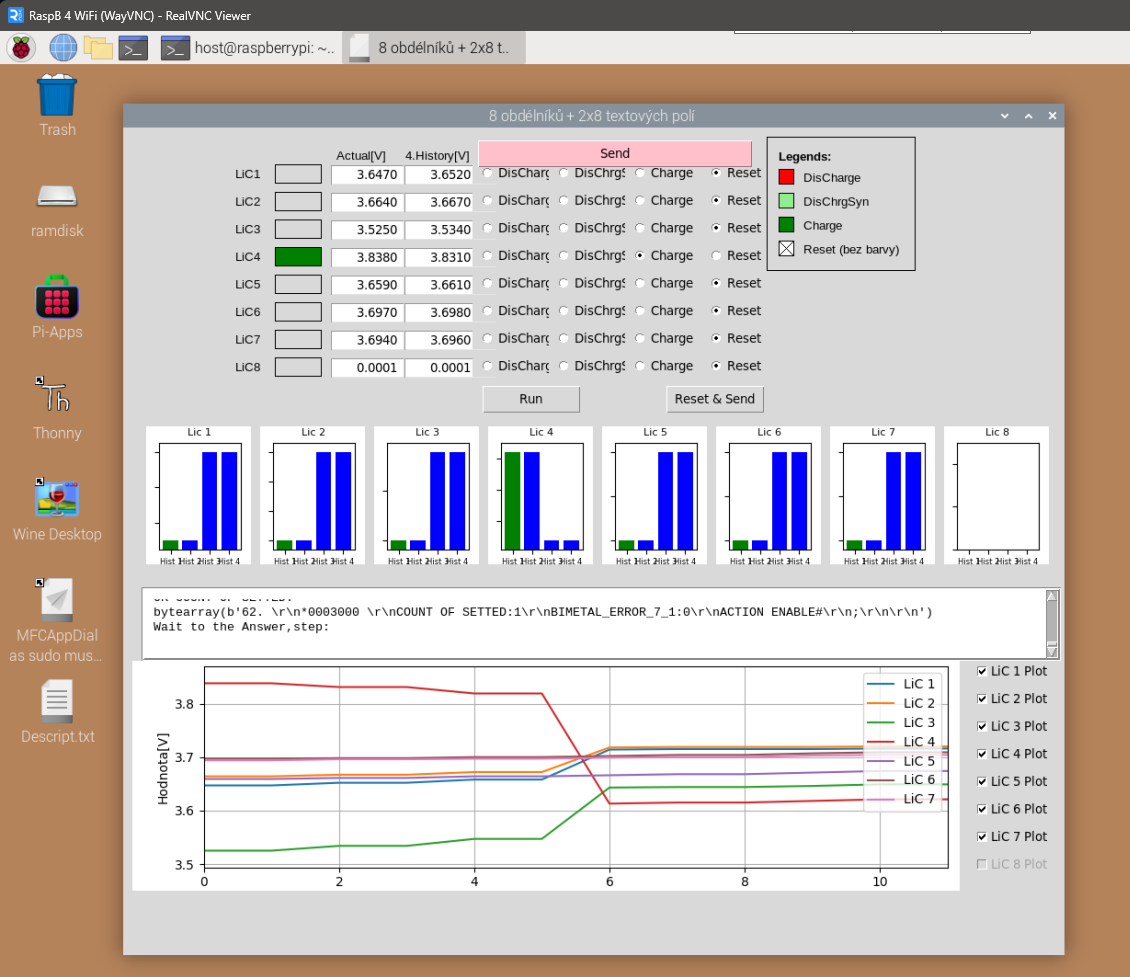Disable the LiC 7 Plot visibility checkbox
The image size is (1130, 977).
tap(983, 836)
